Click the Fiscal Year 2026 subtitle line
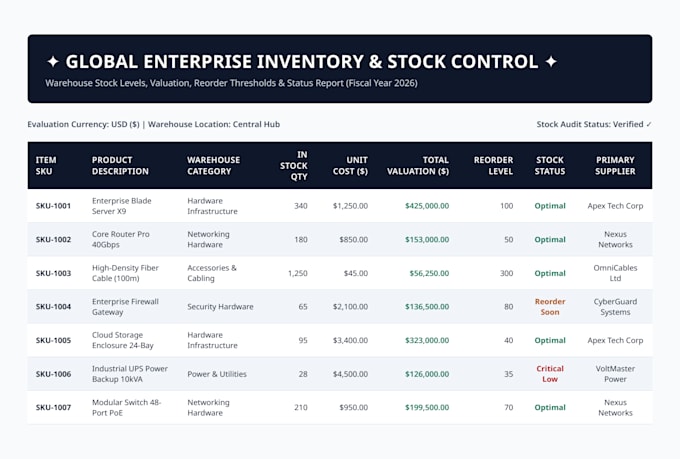 [231, 83]
